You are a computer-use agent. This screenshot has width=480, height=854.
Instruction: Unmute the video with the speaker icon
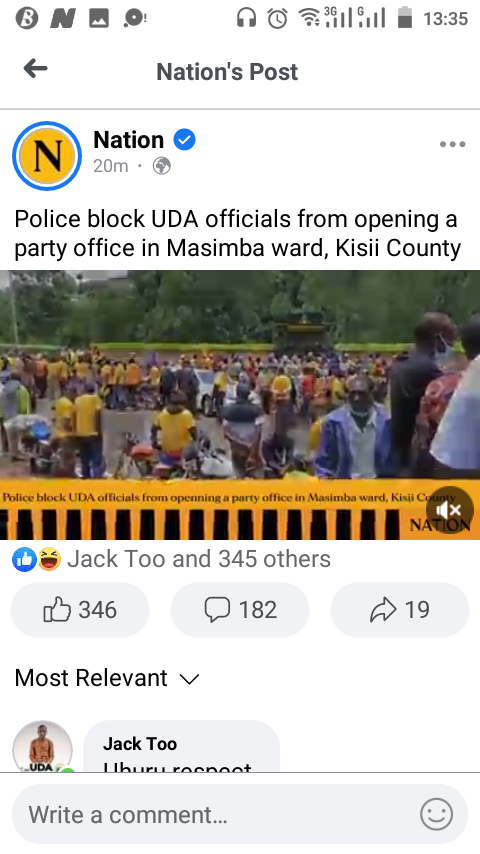(x=449, y=510)
